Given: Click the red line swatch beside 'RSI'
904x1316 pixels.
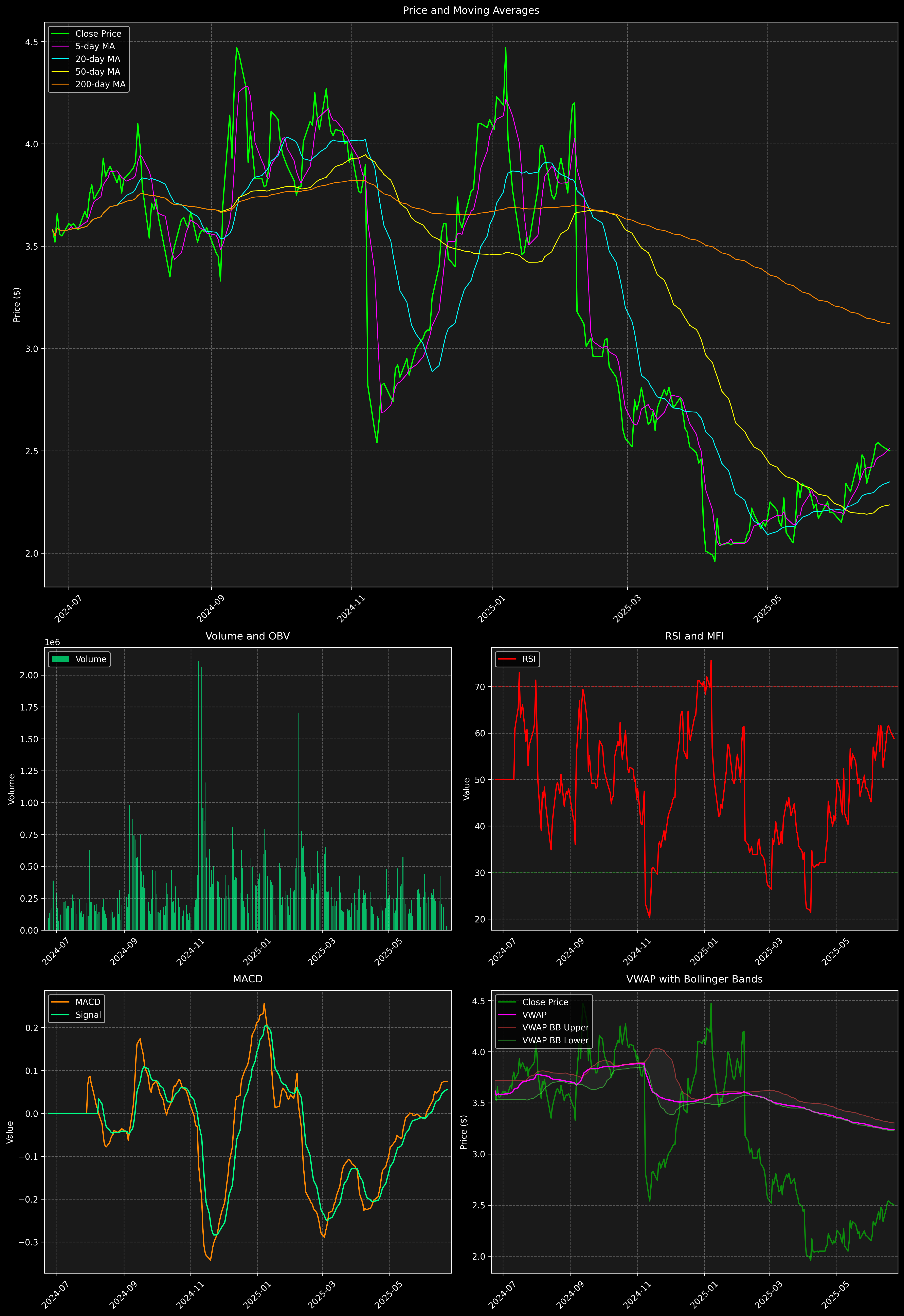Looking at the screenshot, I should (507, 659).
